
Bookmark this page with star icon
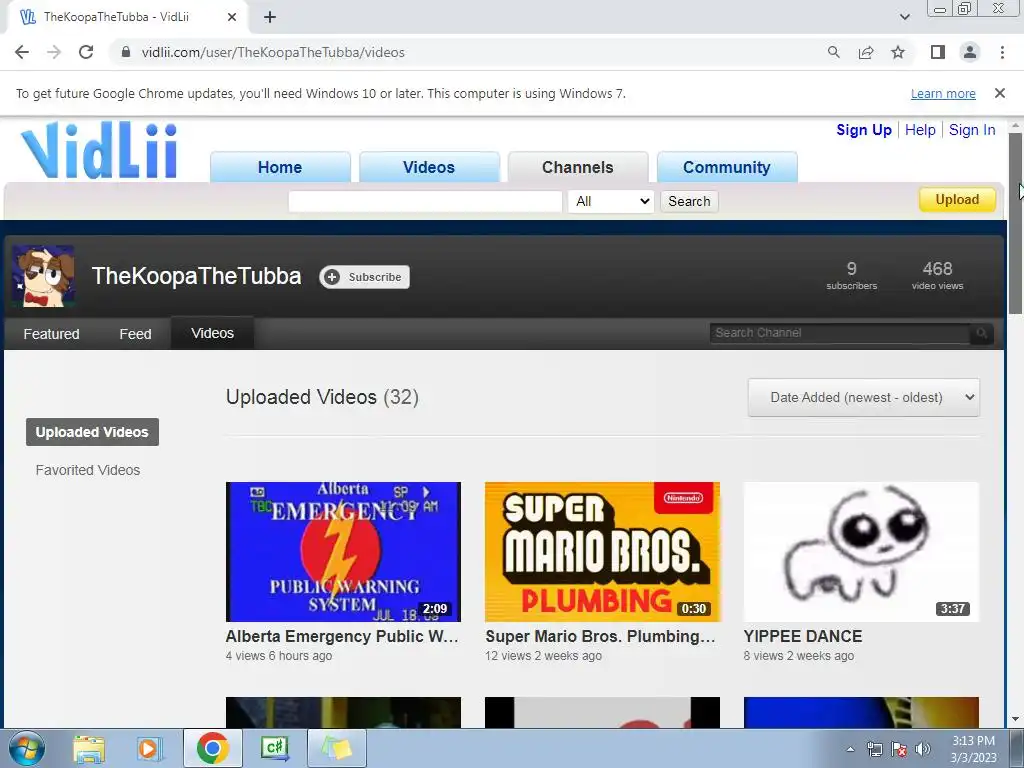(898, 52)
